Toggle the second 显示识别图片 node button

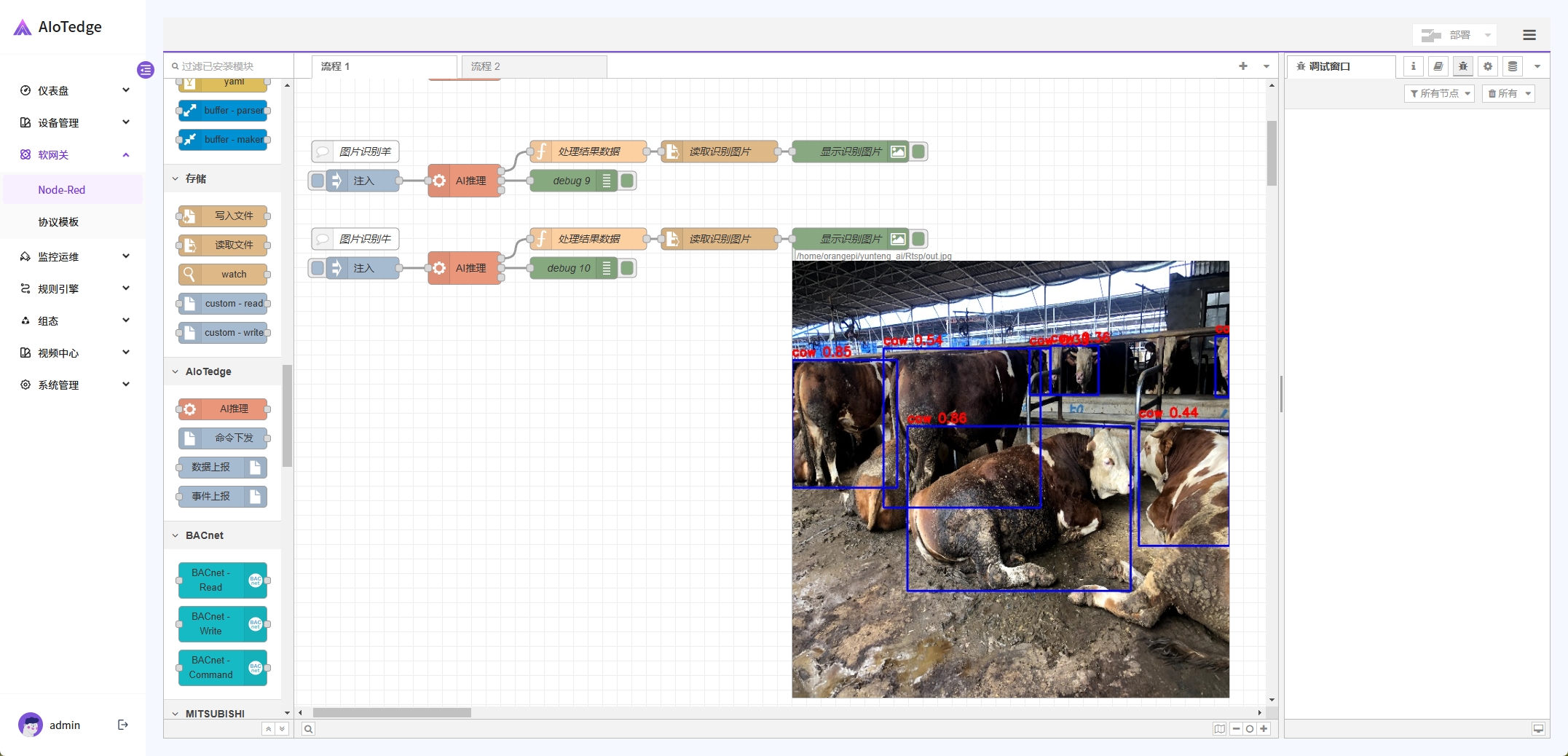919,239
